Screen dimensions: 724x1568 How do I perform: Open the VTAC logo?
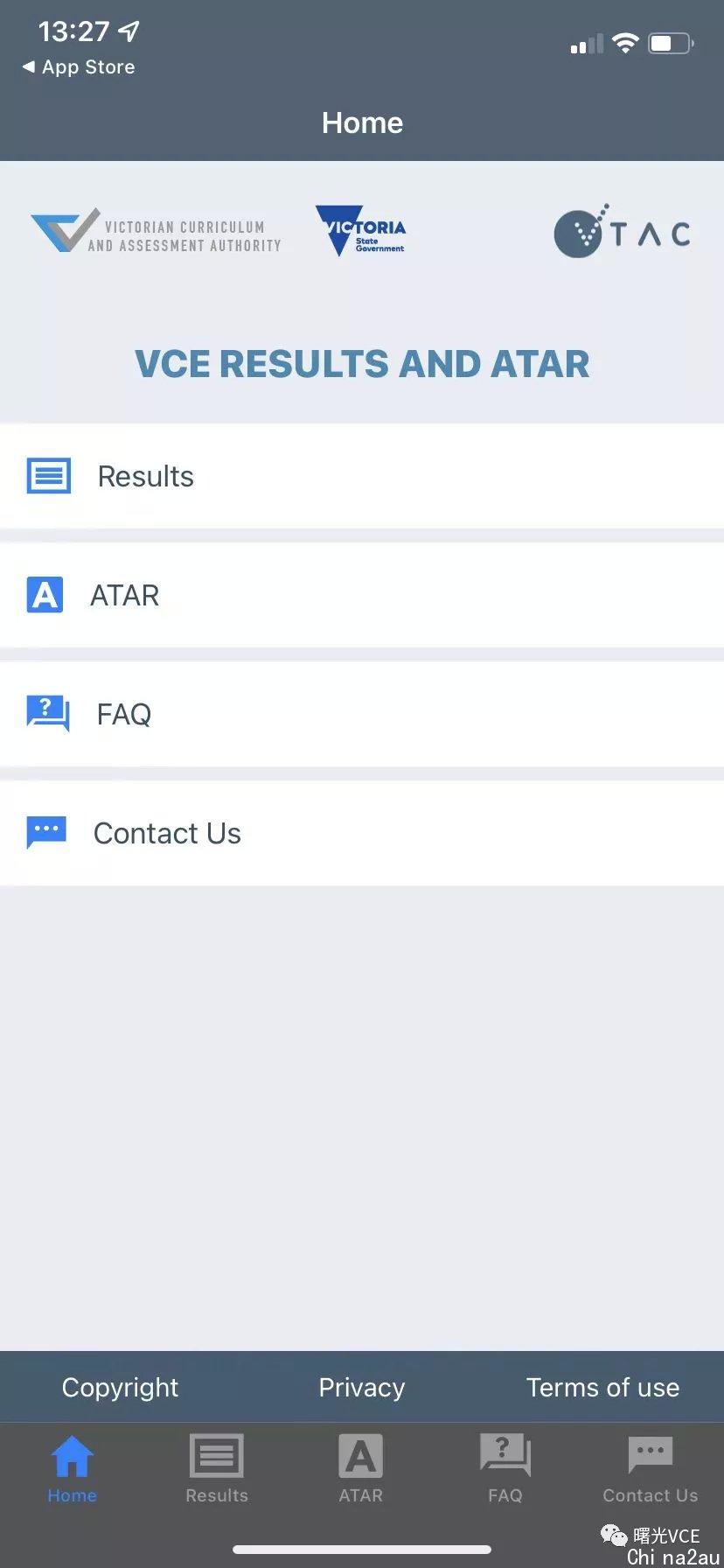[623, 232]
